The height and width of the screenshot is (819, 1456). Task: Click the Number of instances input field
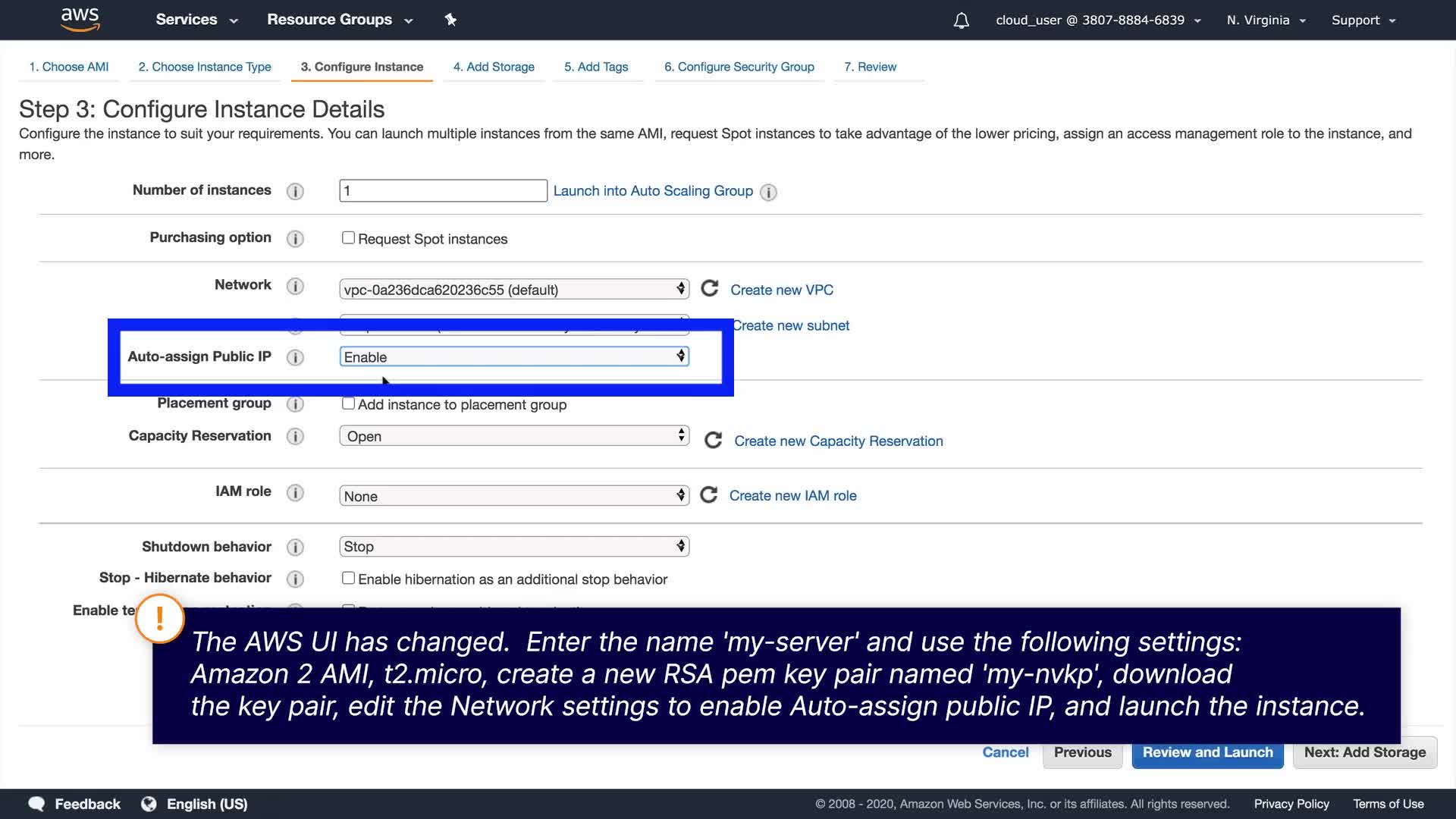pos(443,191)
